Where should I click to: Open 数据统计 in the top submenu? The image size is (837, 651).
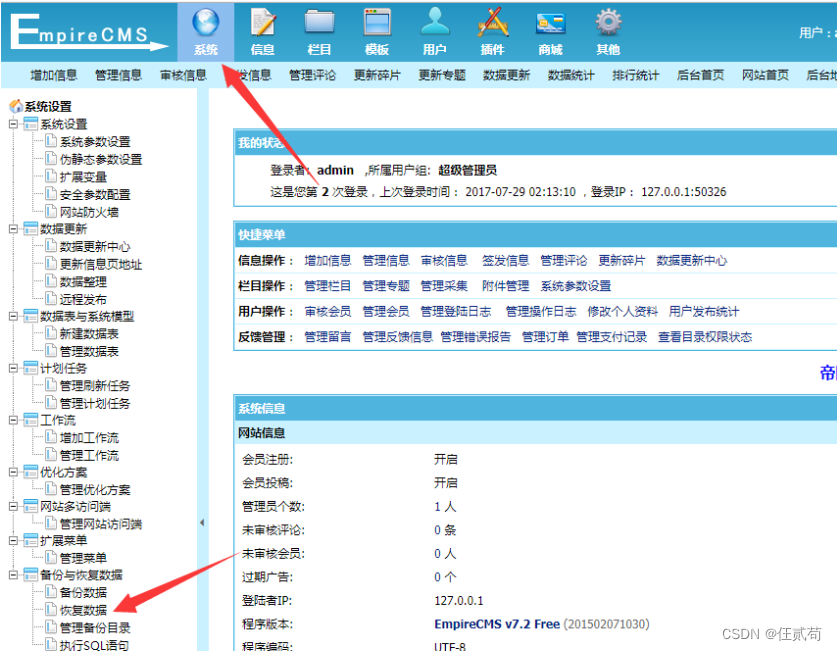[571, 75]
